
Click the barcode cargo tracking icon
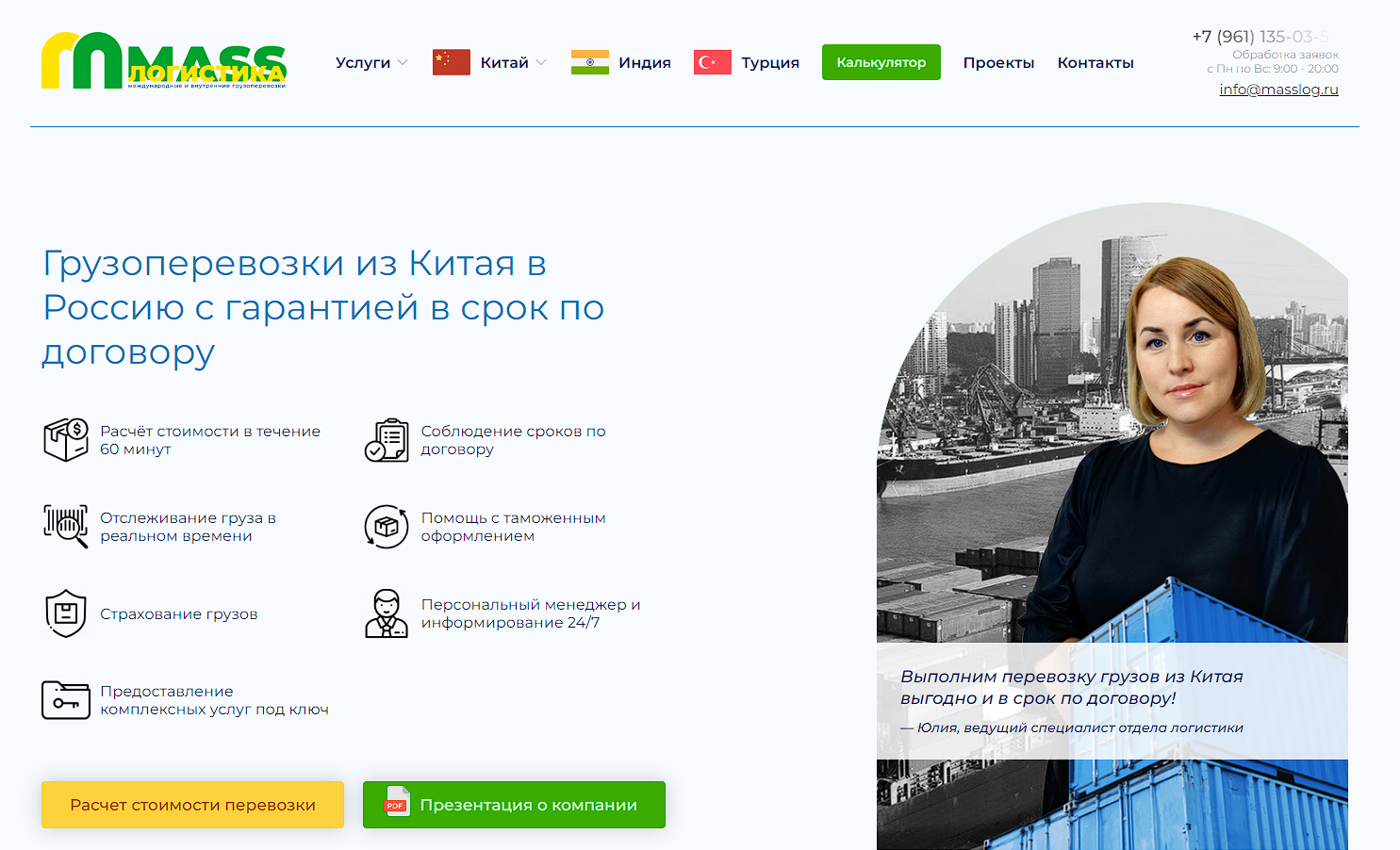click(x=66, y=526)
